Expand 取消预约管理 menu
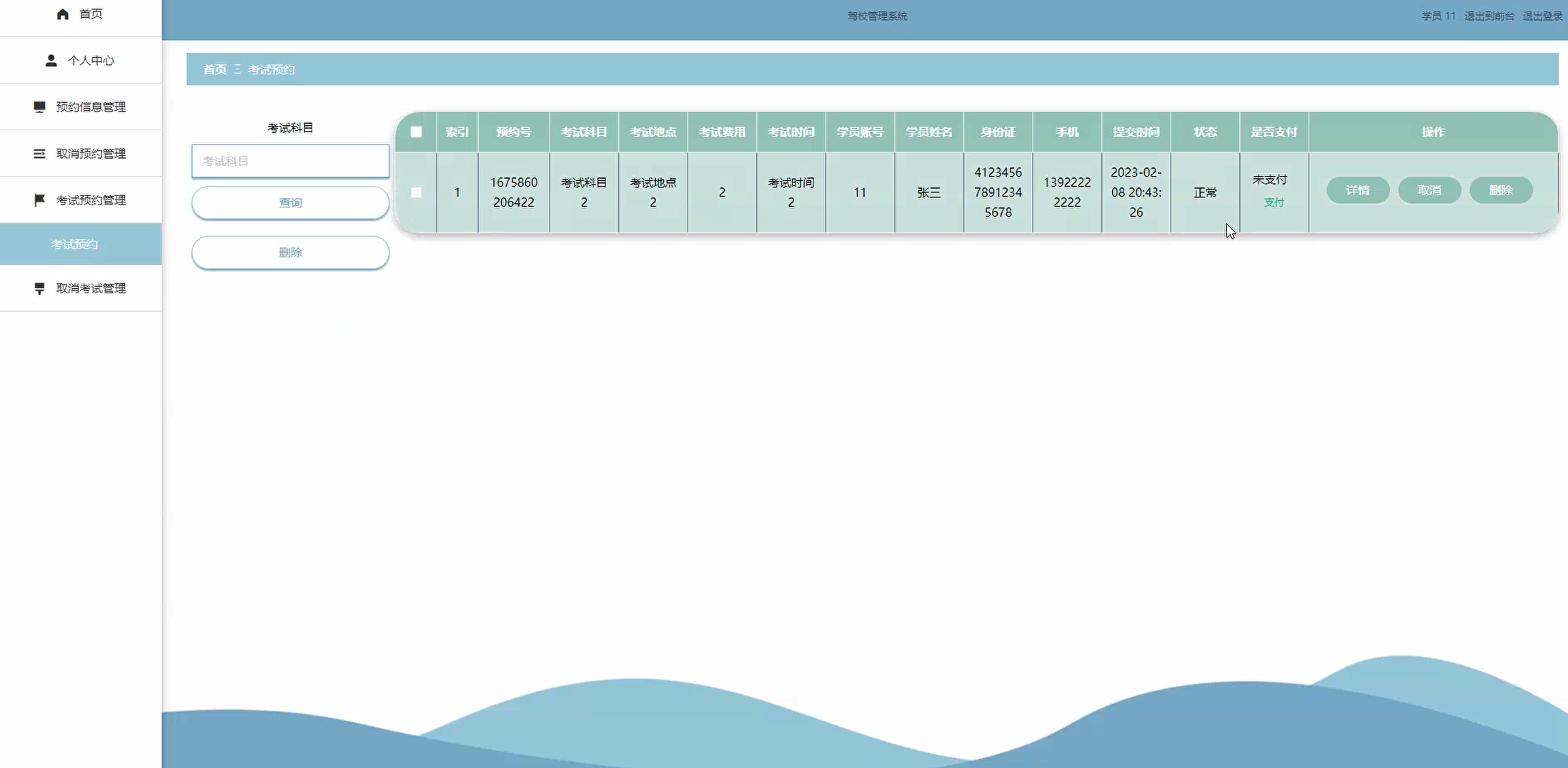The width and height of the screenshot is (1568, 768). (81, 154)
